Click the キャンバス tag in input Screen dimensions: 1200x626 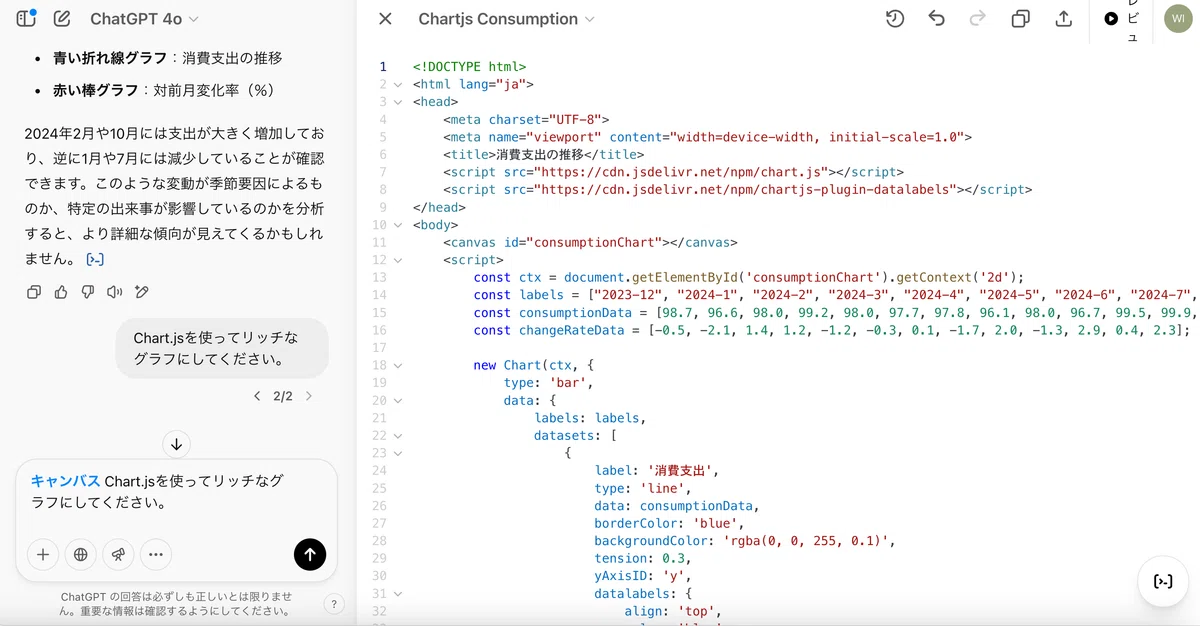65,481
